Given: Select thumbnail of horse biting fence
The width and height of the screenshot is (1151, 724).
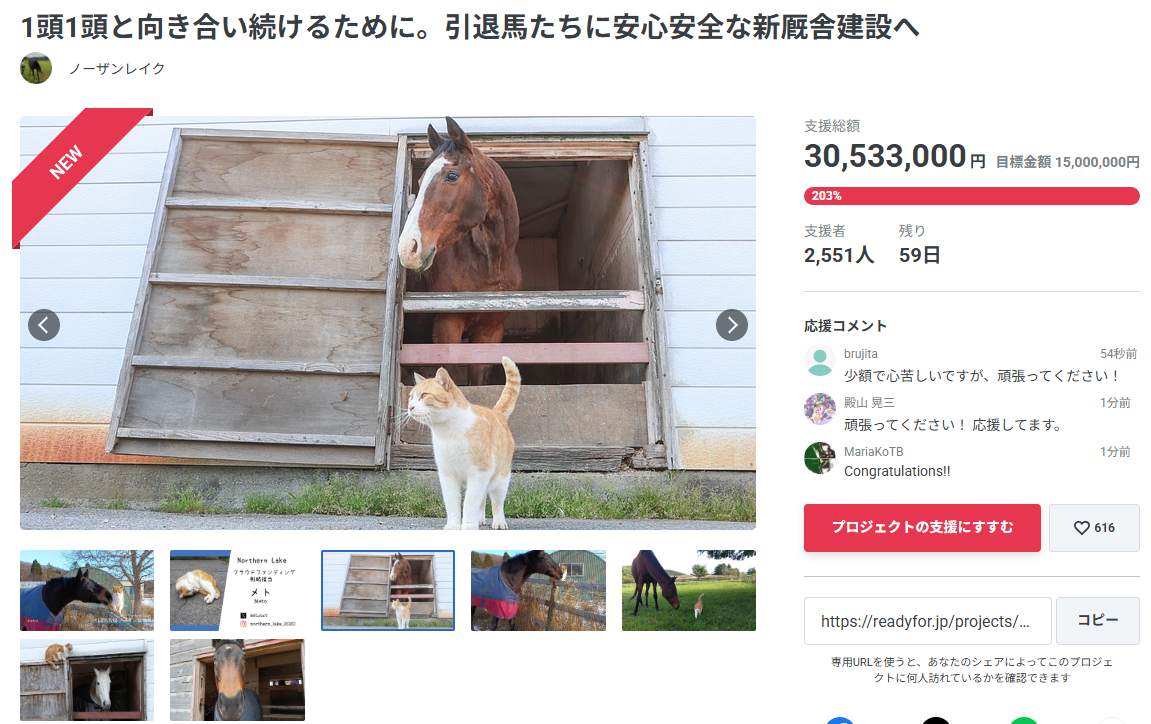Looking at the screenshot, I should click(538, 590).
